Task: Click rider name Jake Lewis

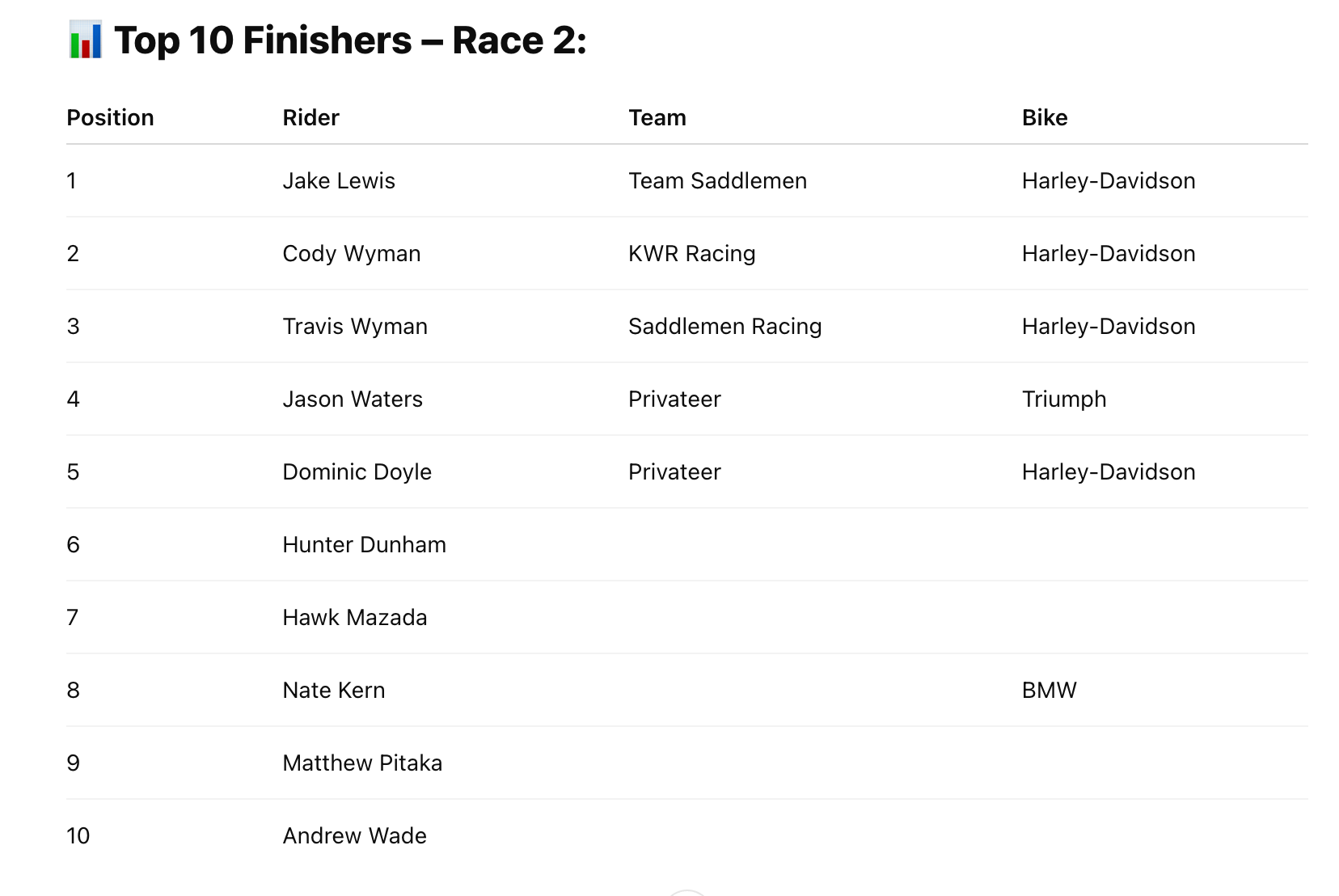Action: (x=339, y=181)
